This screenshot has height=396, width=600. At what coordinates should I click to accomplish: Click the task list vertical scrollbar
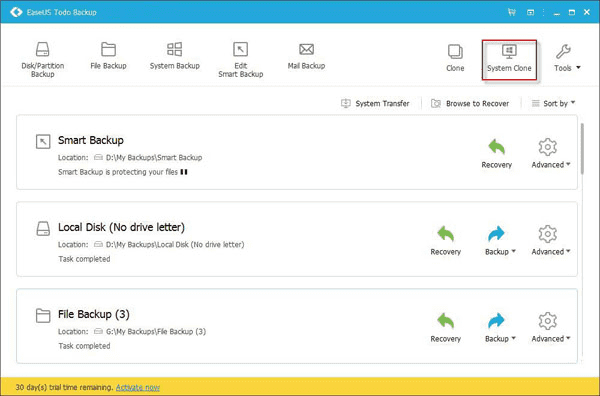coord(583,148)
